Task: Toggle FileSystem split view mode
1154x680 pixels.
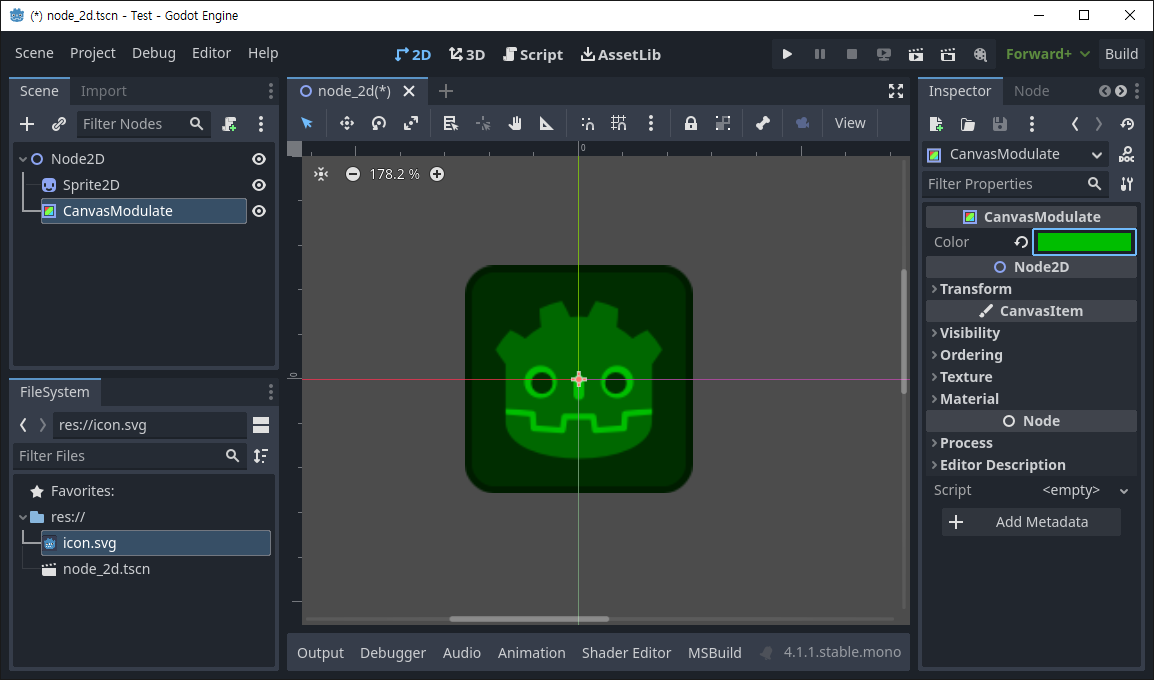Action: tap(261, 425)
